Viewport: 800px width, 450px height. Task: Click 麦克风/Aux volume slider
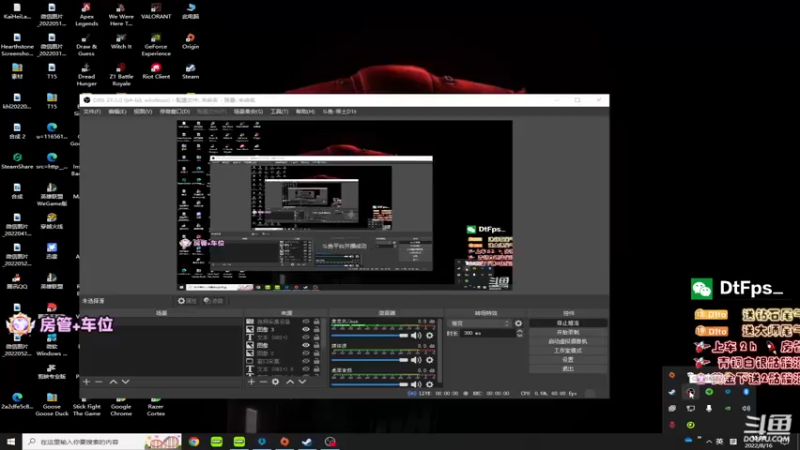point(370,336)
